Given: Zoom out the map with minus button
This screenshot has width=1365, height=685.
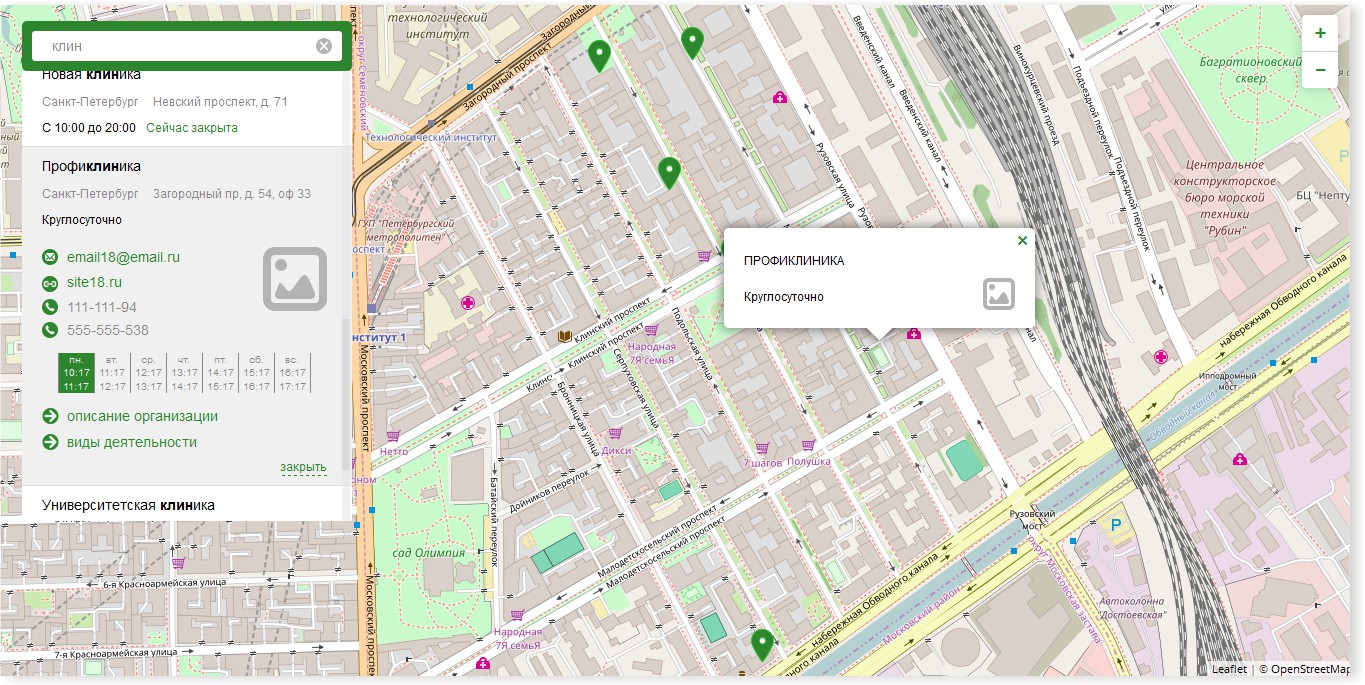Looking at the screenshot, I should tap(1320, 70).
